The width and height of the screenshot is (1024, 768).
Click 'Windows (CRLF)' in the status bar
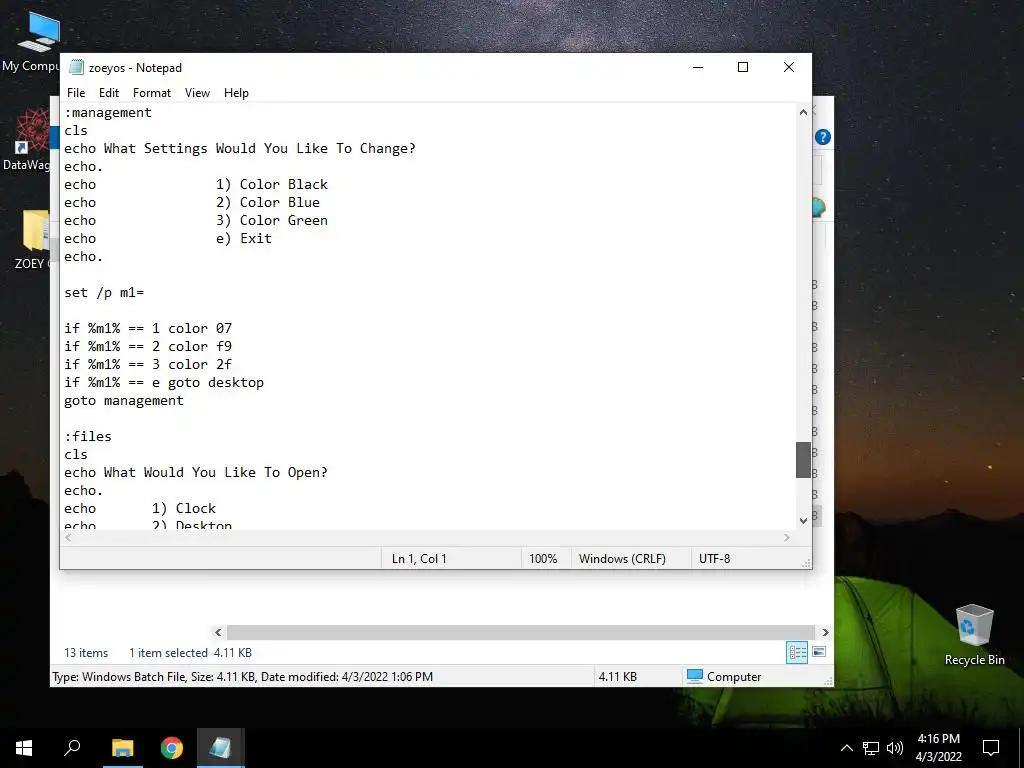coord(622,558)
